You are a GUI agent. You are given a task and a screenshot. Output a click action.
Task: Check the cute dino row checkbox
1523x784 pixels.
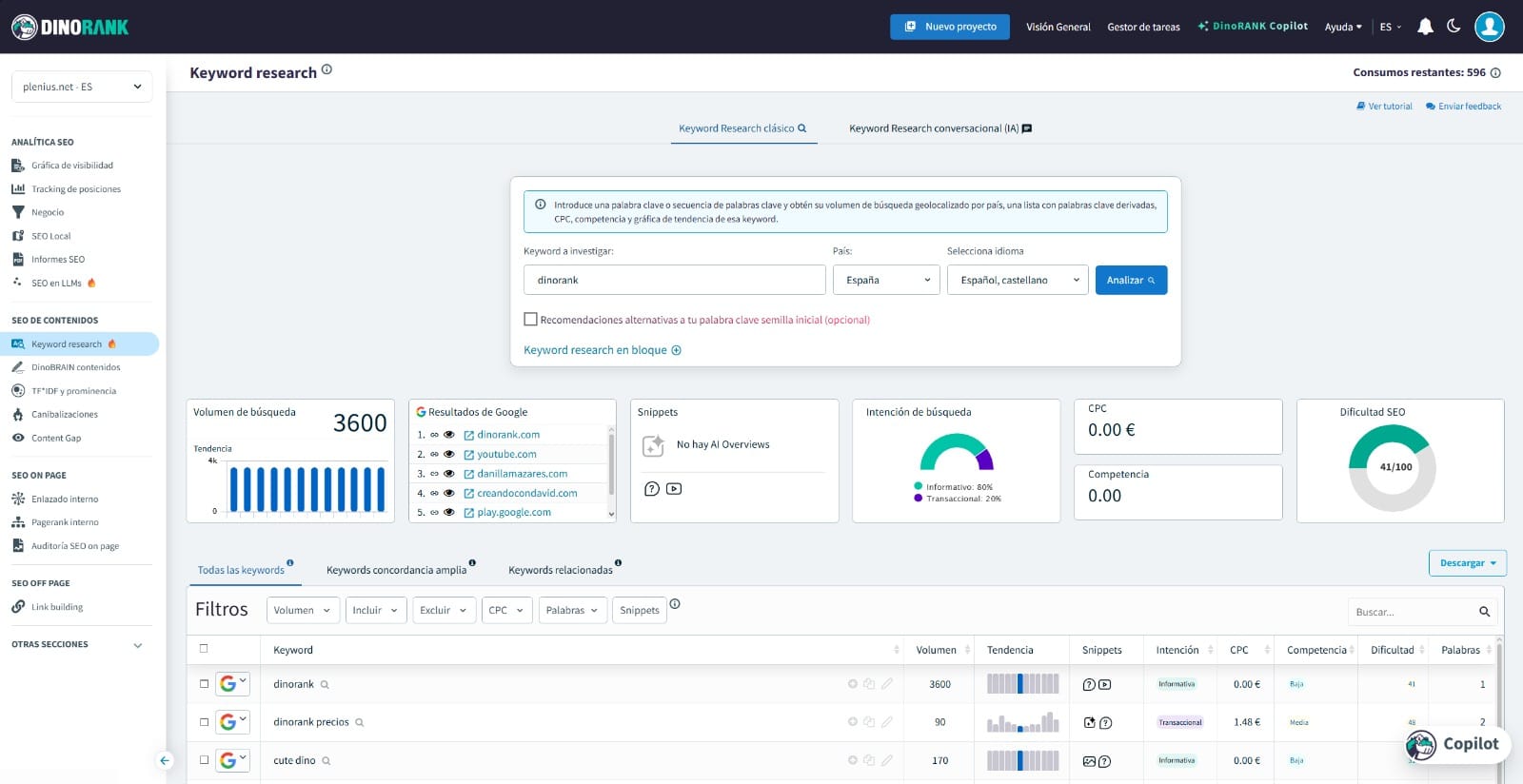click(204, 760)
